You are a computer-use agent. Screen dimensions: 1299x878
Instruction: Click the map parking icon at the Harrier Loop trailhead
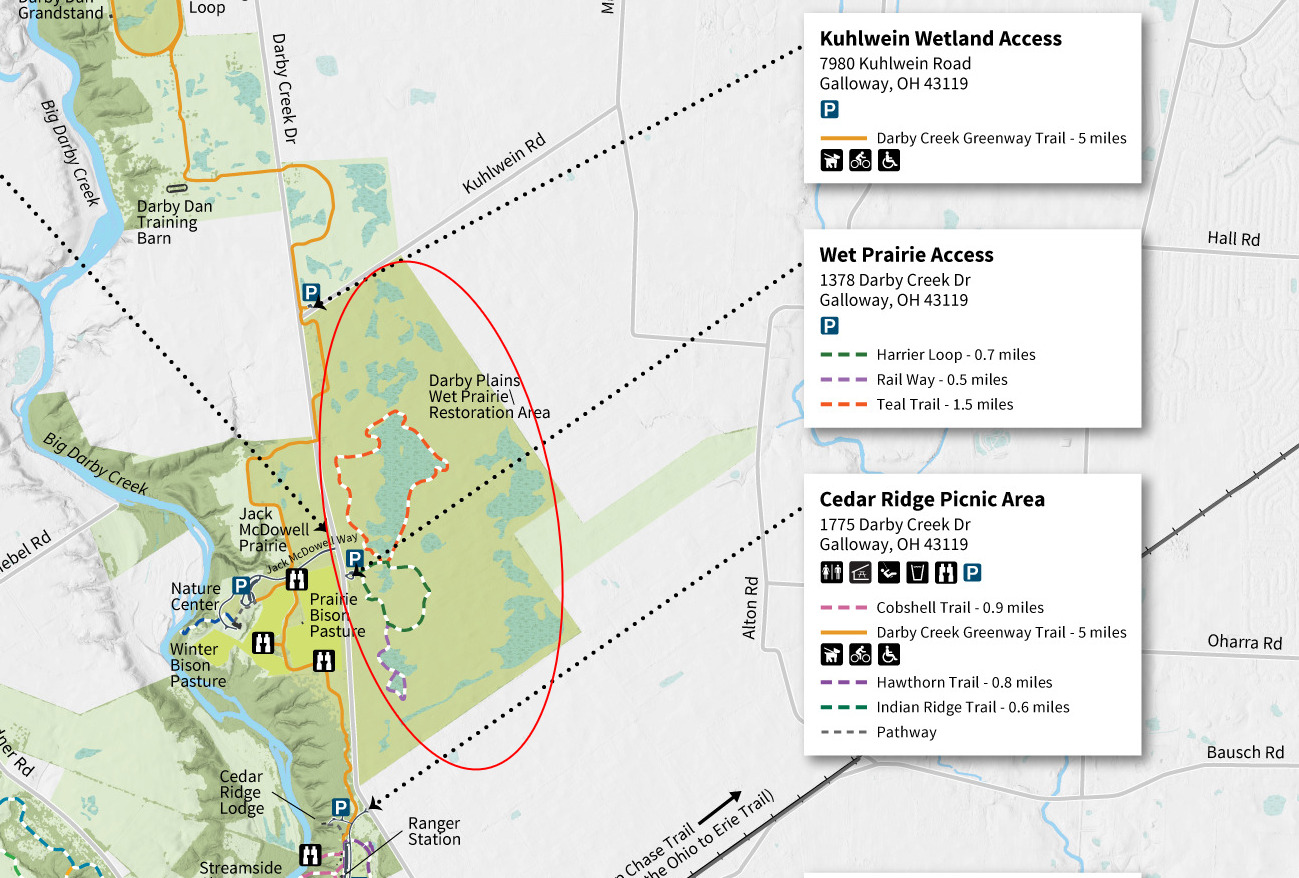click(x=354, y=558)
